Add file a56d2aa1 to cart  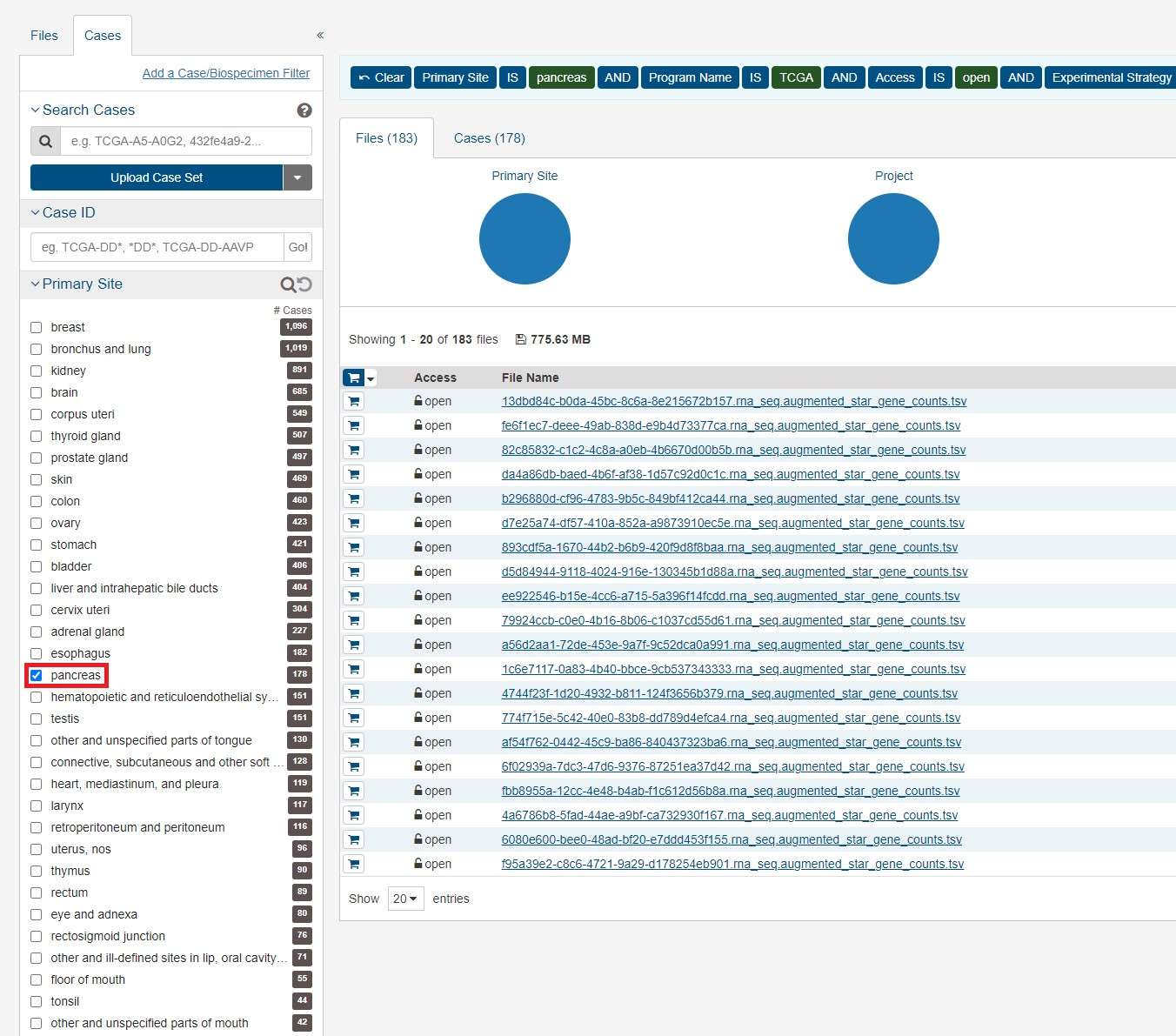click(x=353, y=645)
